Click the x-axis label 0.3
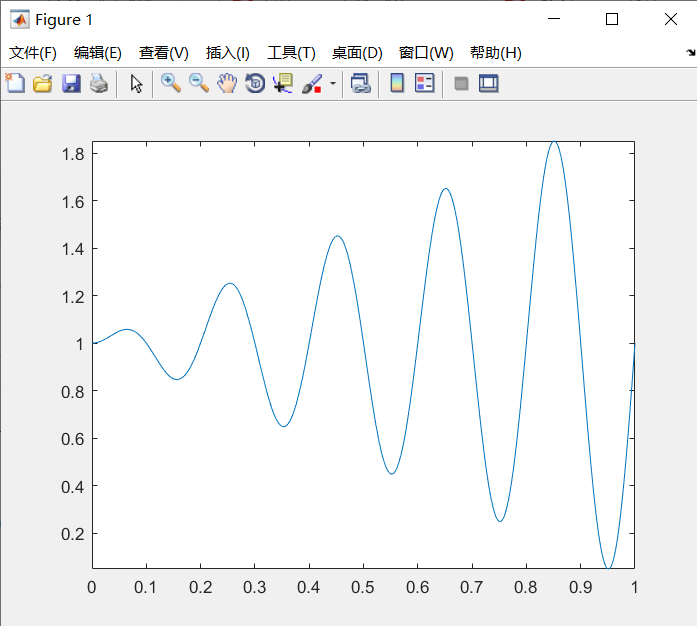The height and width of the screenshot is (626, 697). (x=255, y=587)
